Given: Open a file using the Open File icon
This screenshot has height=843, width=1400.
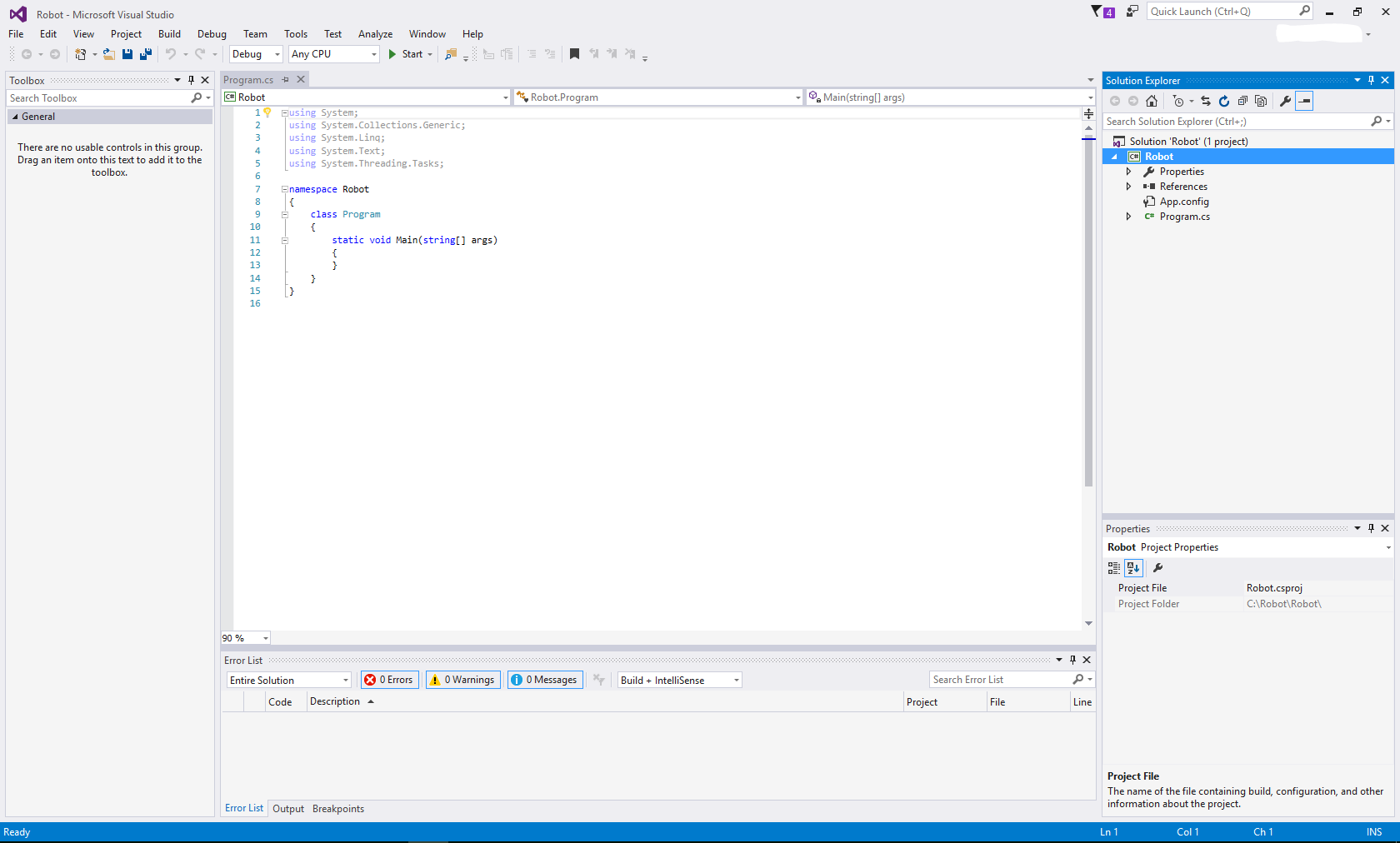Looking at the screenshot, I should pos(108,54).
